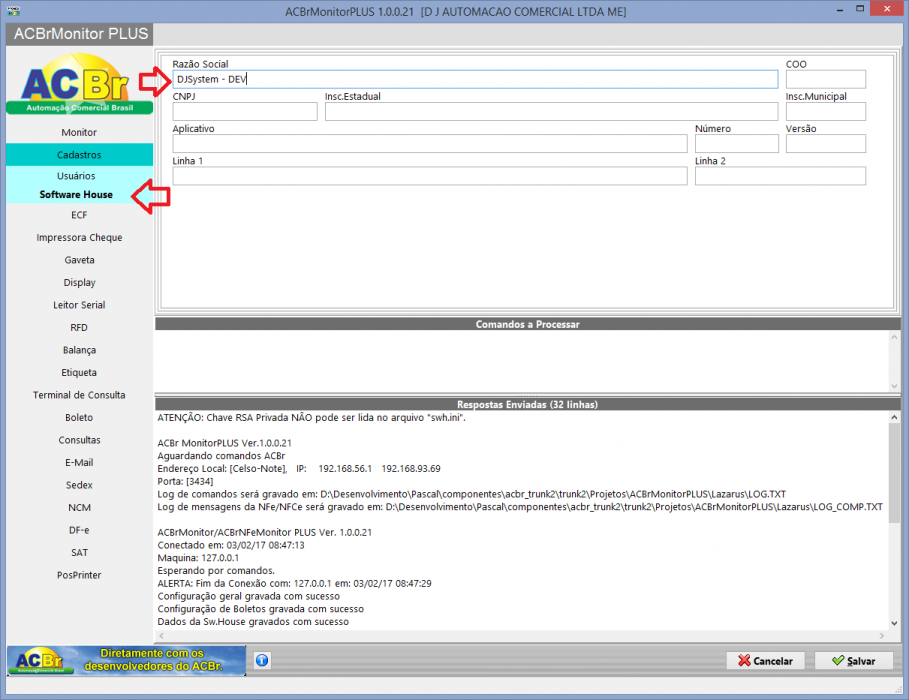909x700 pixels.
Task: Focus the Aplicativo input field
Action: tap(430, 144)
